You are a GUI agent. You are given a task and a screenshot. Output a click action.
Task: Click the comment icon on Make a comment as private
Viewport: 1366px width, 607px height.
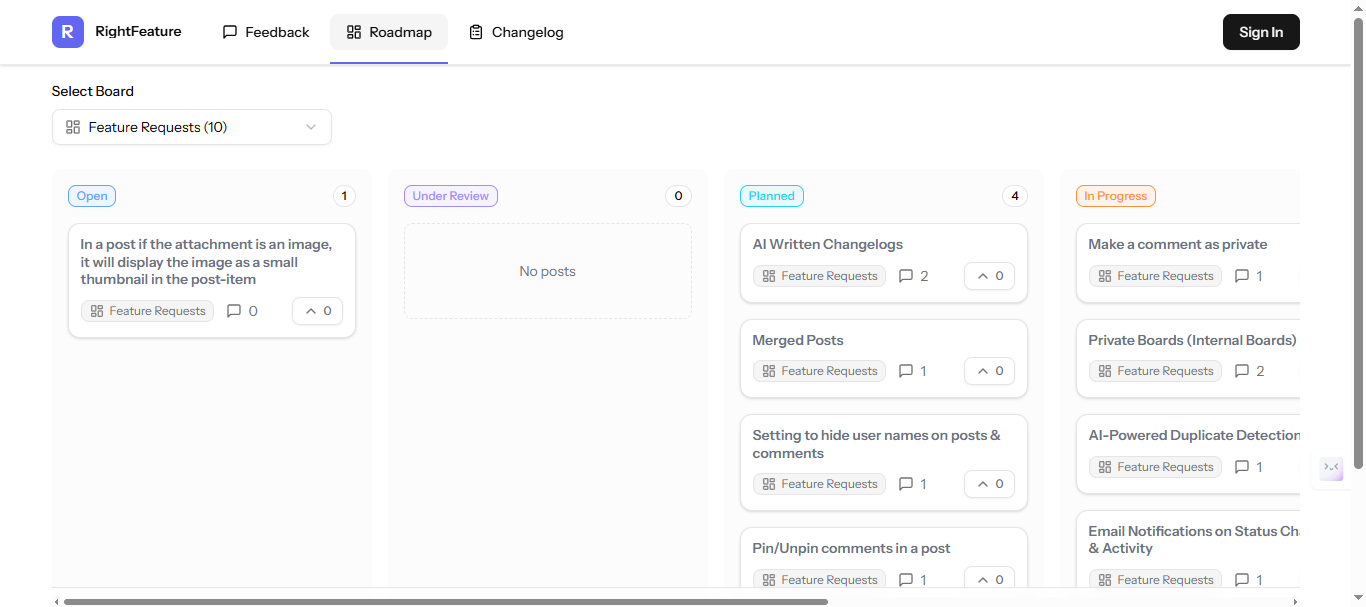coord(1242,276)
